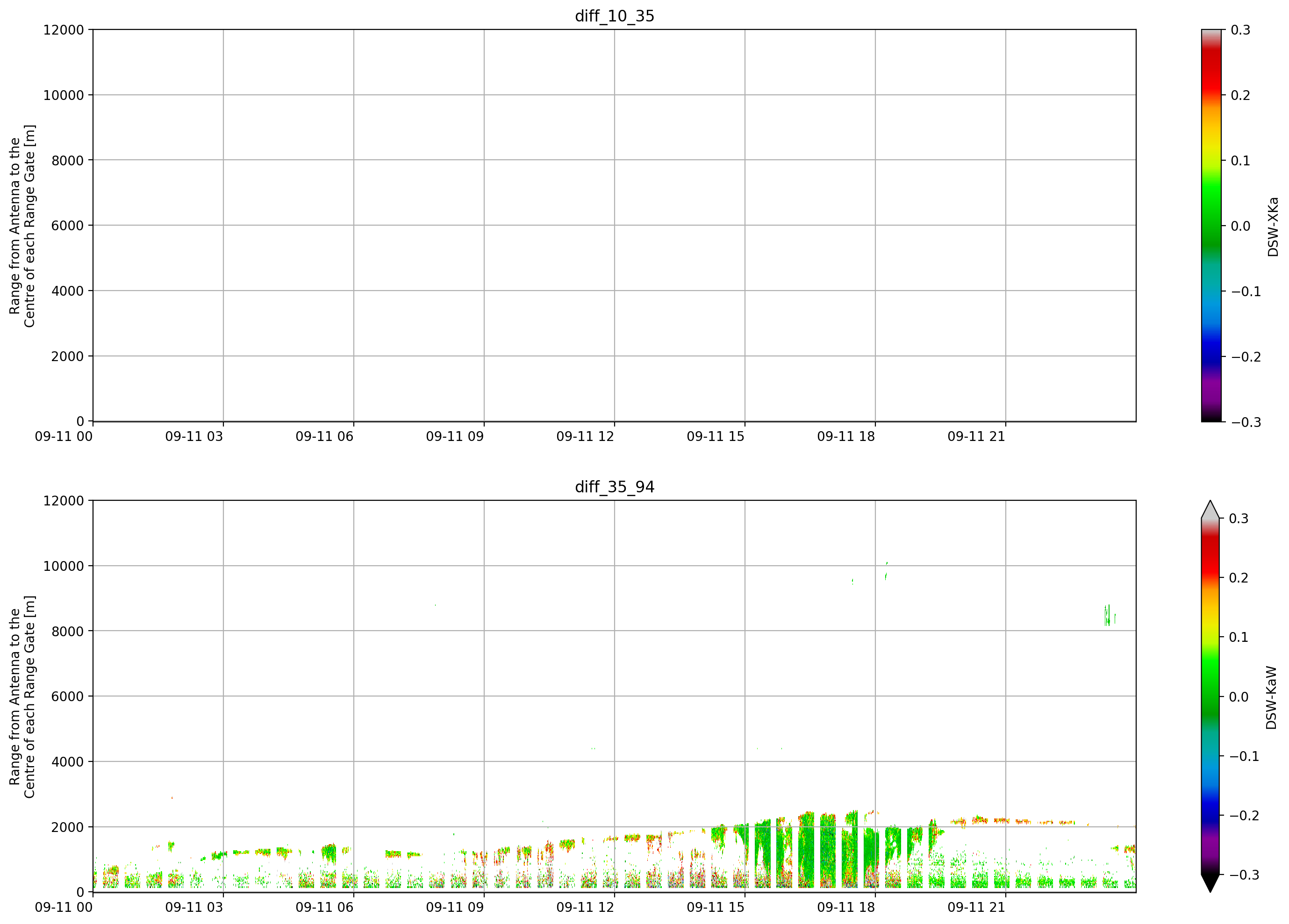Click '09-11 06' x-tick under diff_10_35 plot
Viewport: 1289px width, 924px height.
tap(324, 436)
